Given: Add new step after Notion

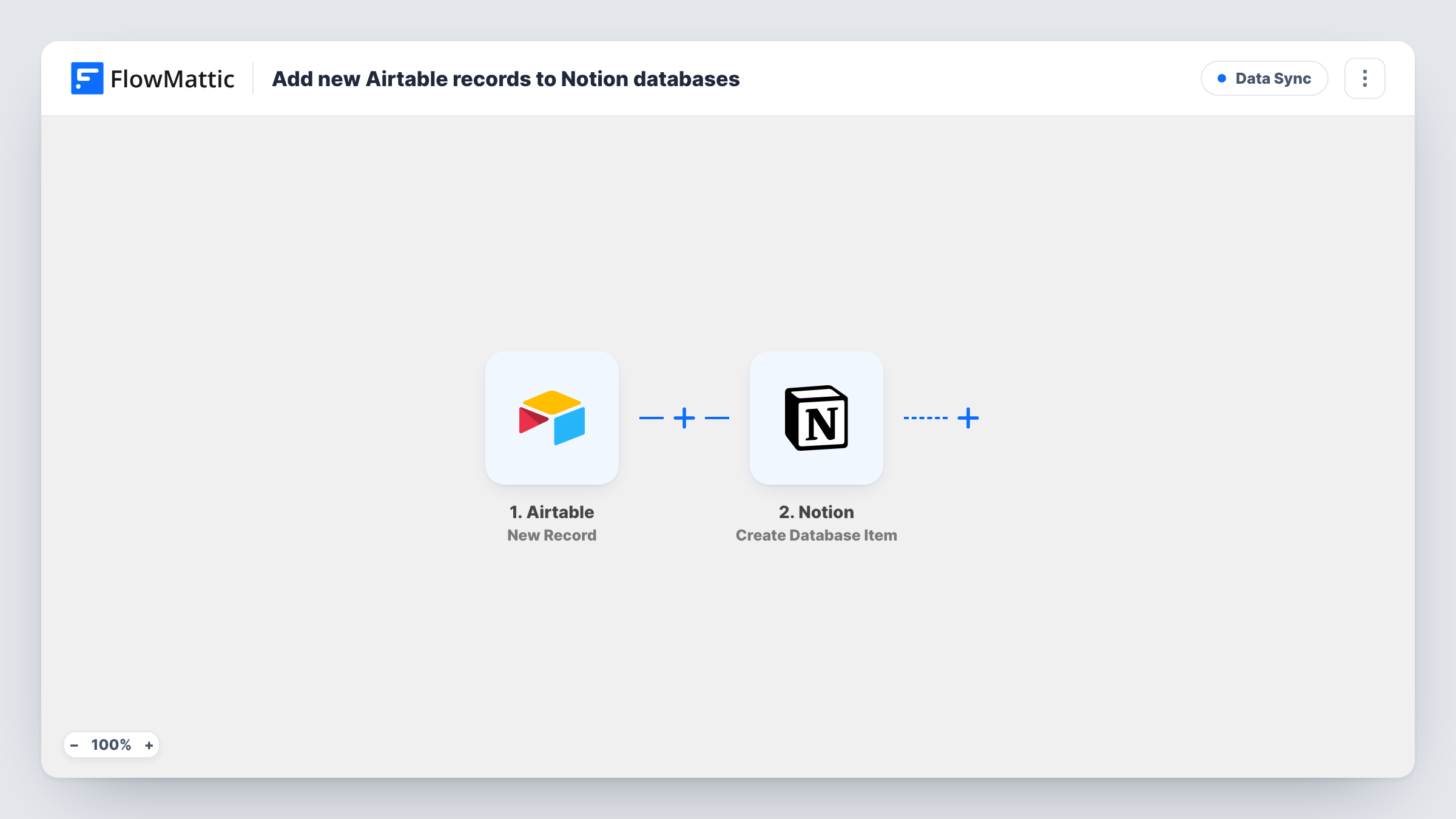Looking at the screenshot, I should click(x=968, y=417).
